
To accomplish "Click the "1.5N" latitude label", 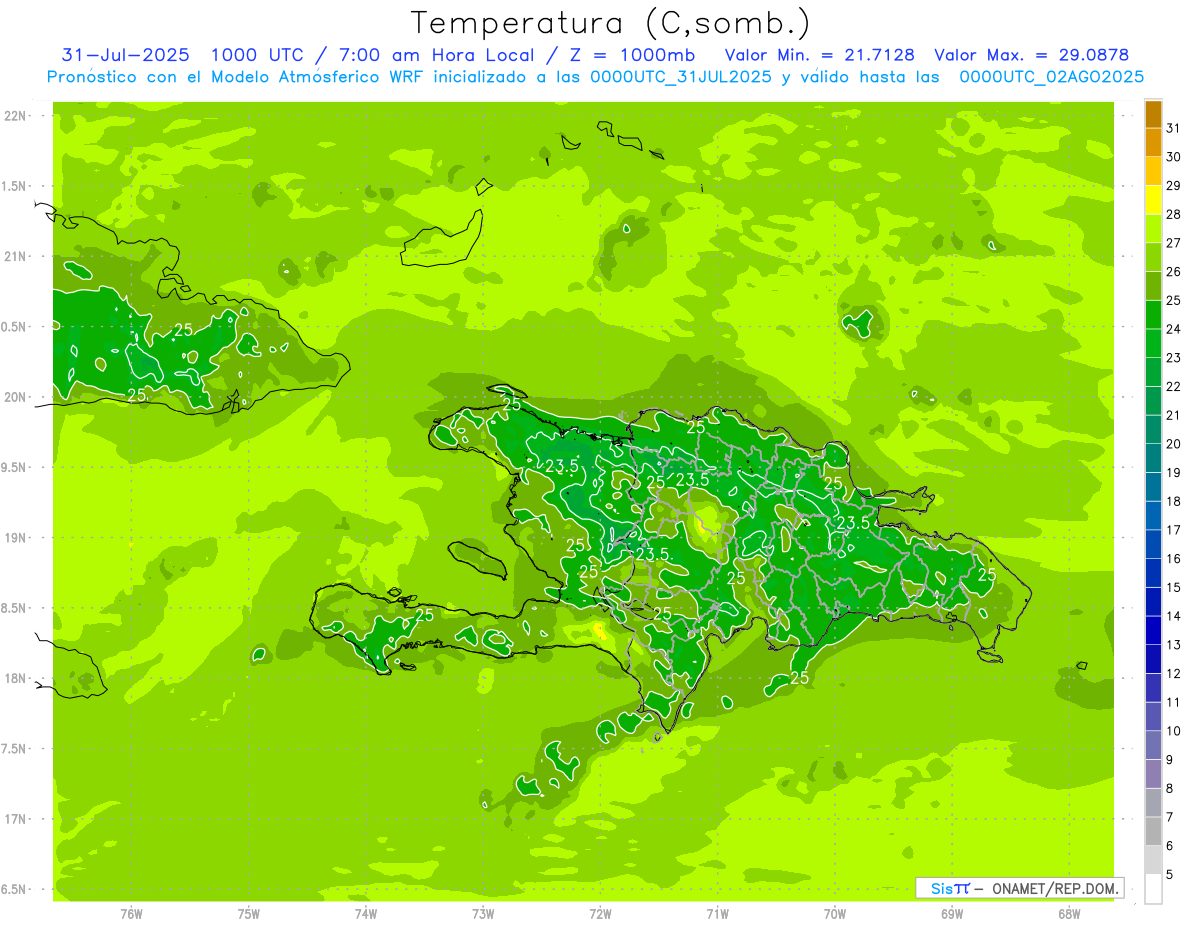I will point(15,186).
